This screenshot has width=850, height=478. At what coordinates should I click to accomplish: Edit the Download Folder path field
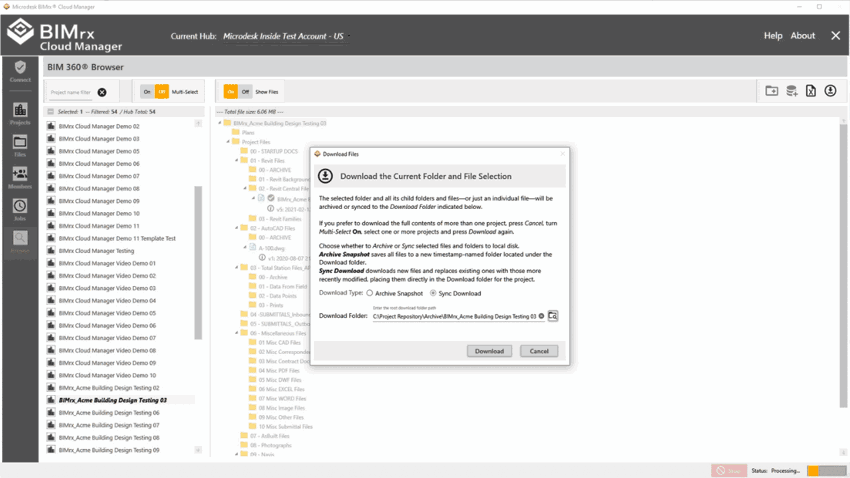pyautogui.click(x=454, y=316)
